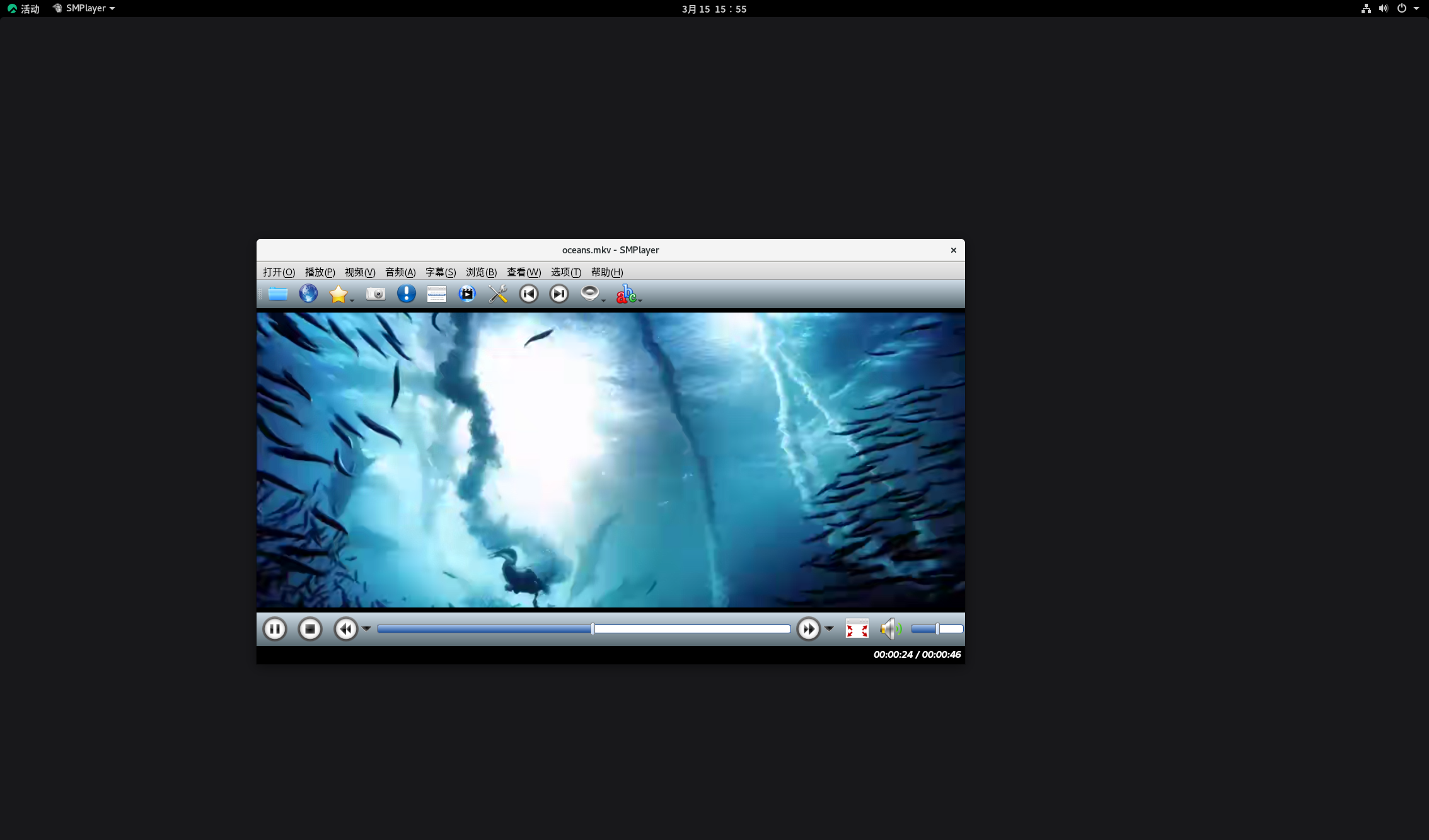Click the volume slider bar
This screenshot has height=840, width=1429.
937,629
